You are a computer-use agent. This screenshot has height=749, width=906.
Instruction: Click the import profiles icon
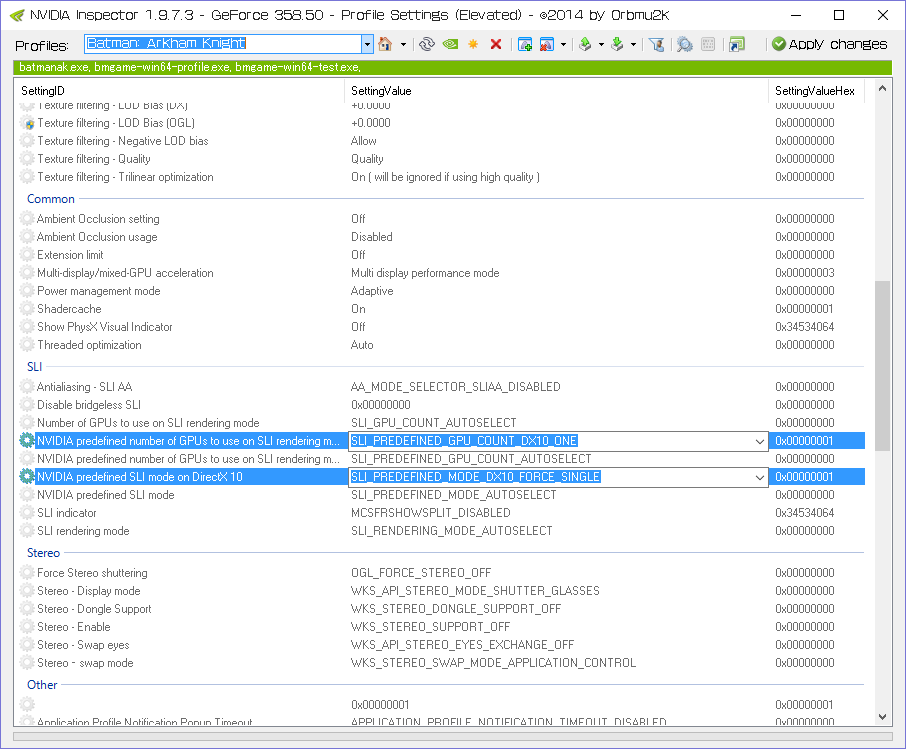618,44
